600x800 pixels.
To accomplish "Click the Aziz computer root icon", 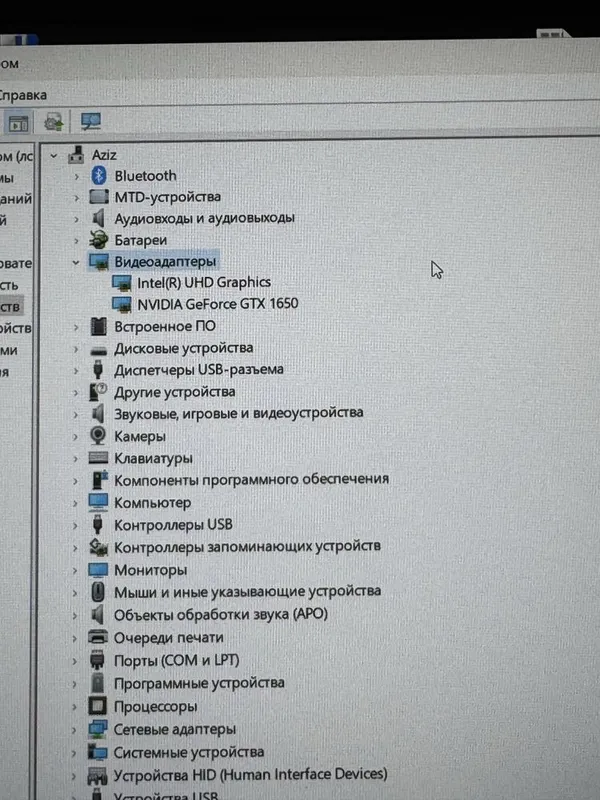I will [x=76, y=155].
